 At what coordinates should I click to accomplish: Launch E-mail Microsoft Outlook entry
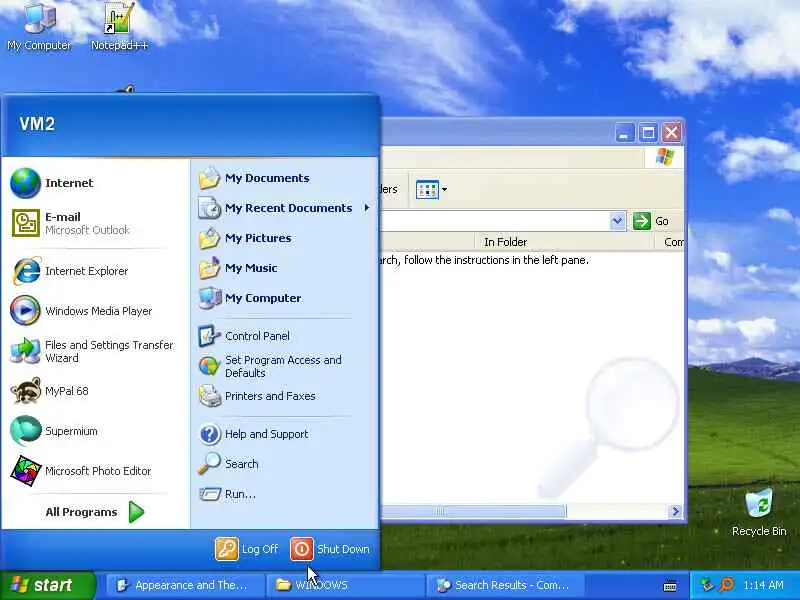(x=95, y=223)
